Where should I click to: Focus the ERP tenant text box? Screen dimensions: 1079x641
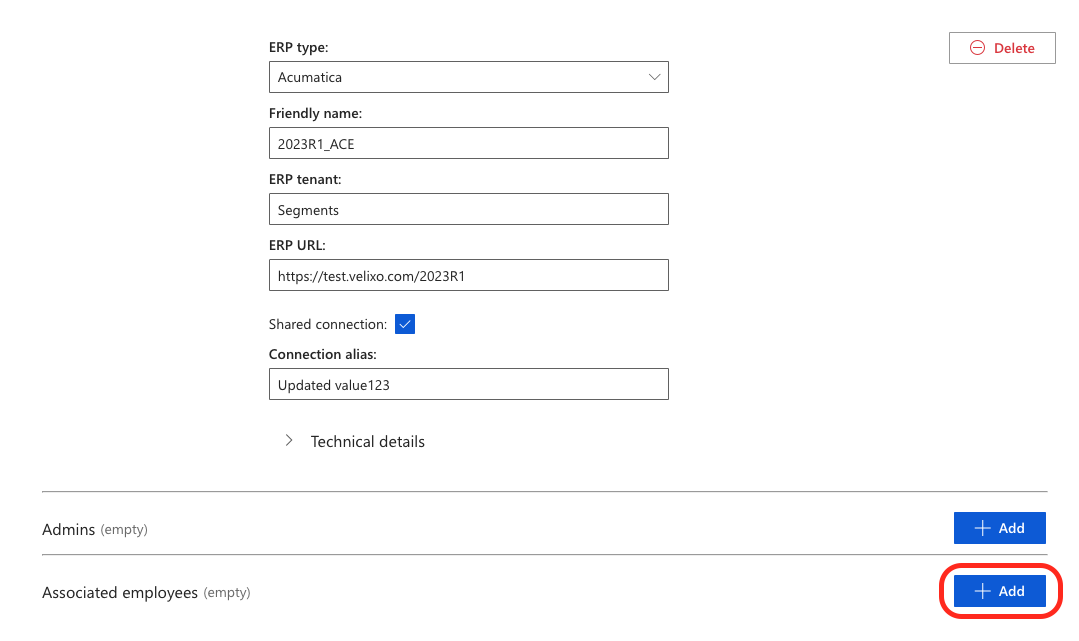[x=468, y=210]
